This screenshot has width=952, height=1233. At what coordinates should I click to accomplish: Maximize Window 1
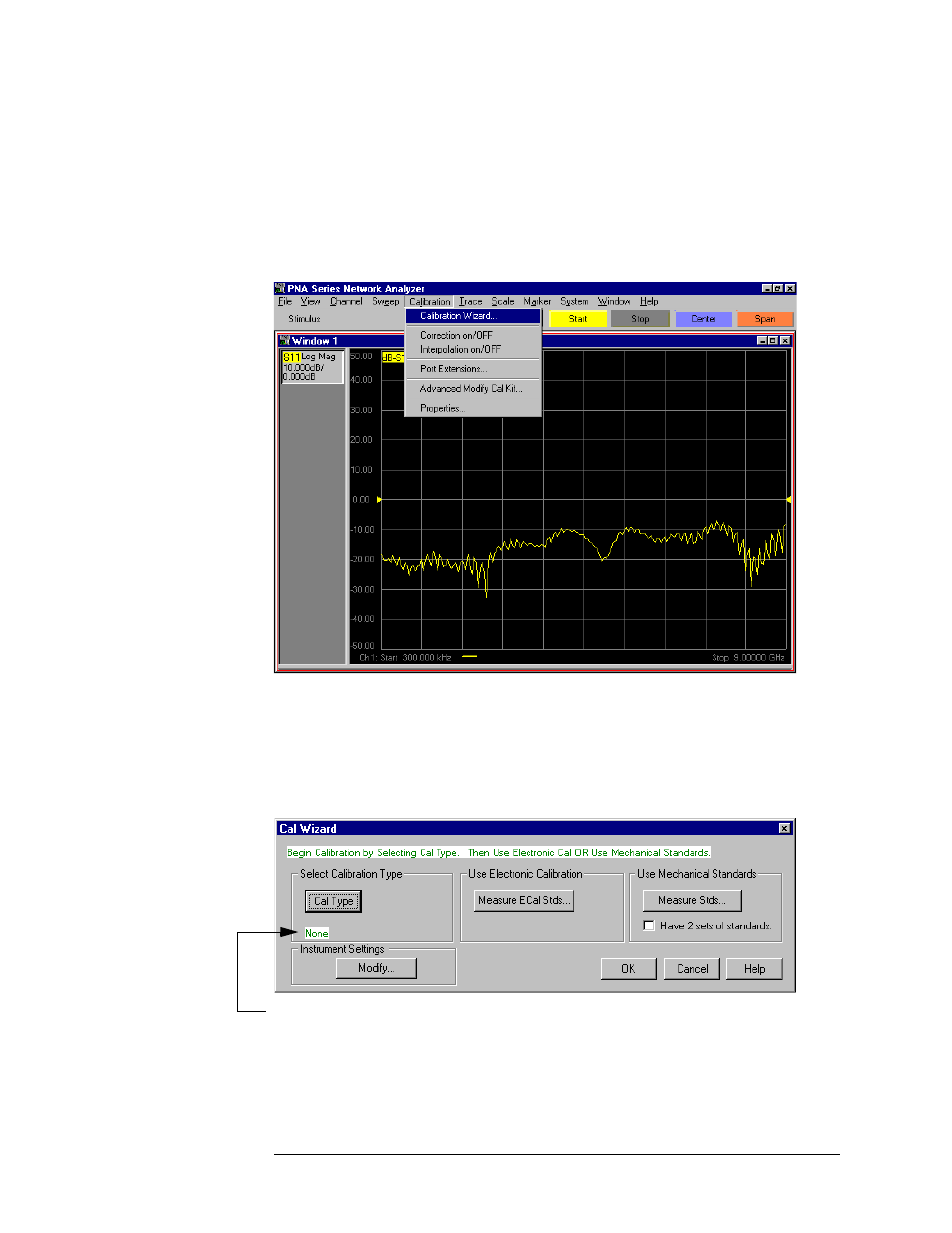click(x=773, y=341)
